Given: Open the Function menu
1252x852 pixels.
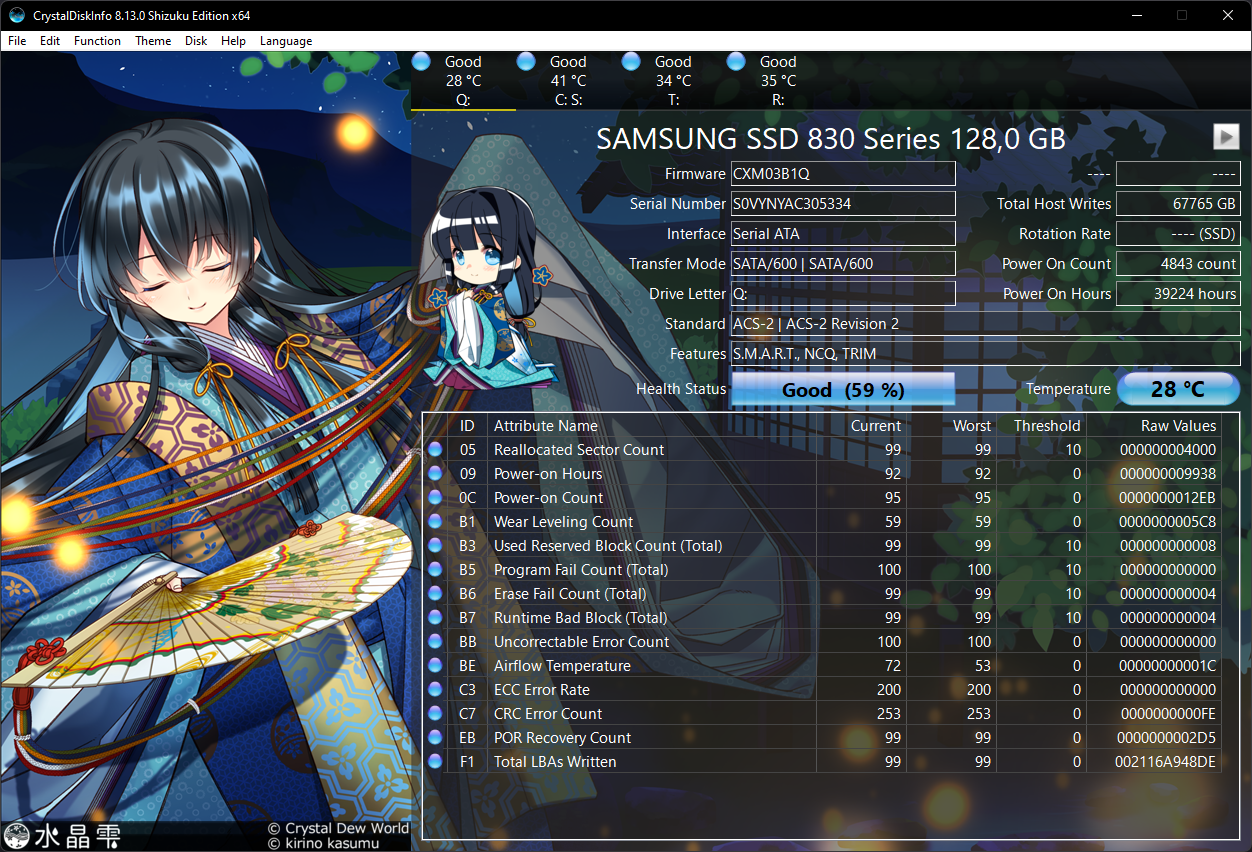Looking at the screenshot, I should [97, 41].
